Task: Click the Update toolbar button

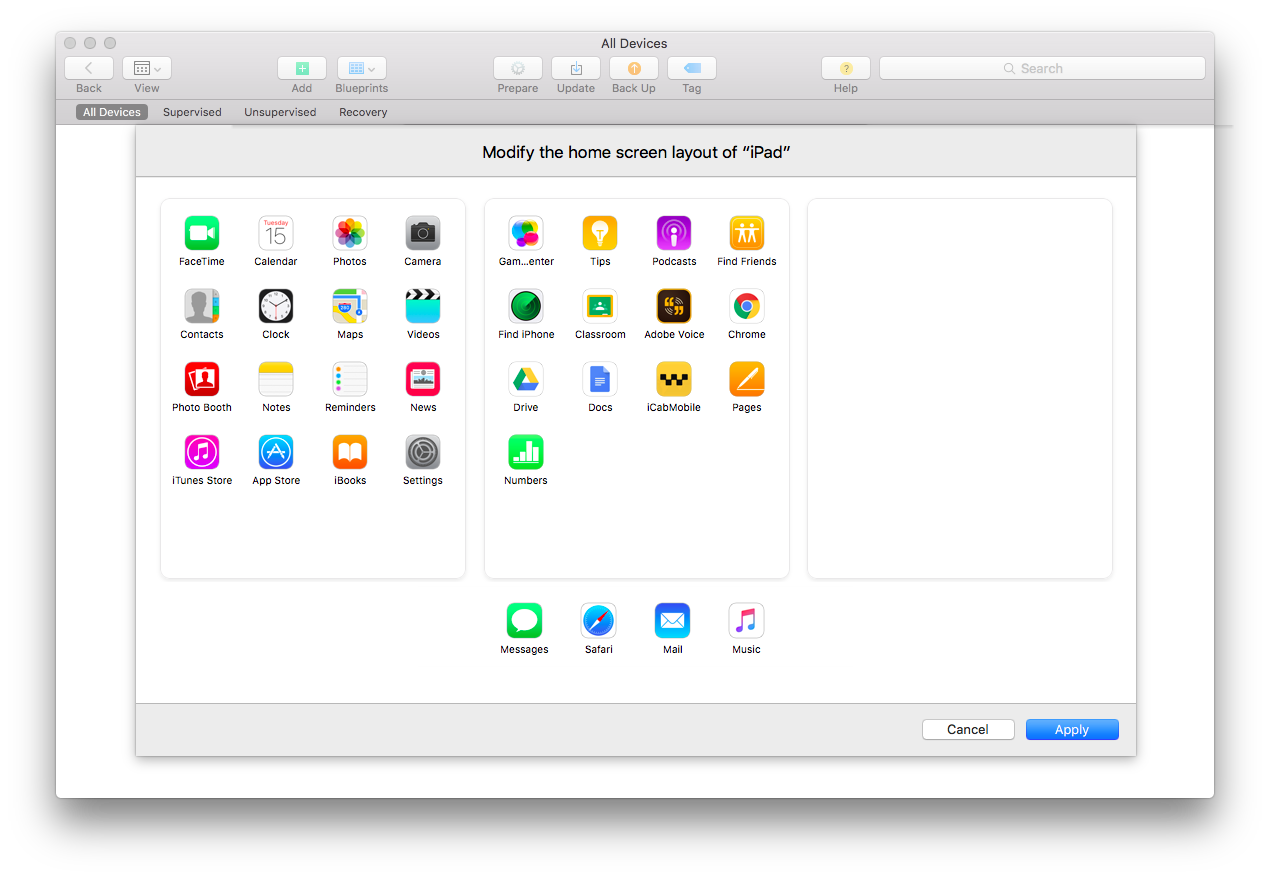Action: click(x=576, y=68)
